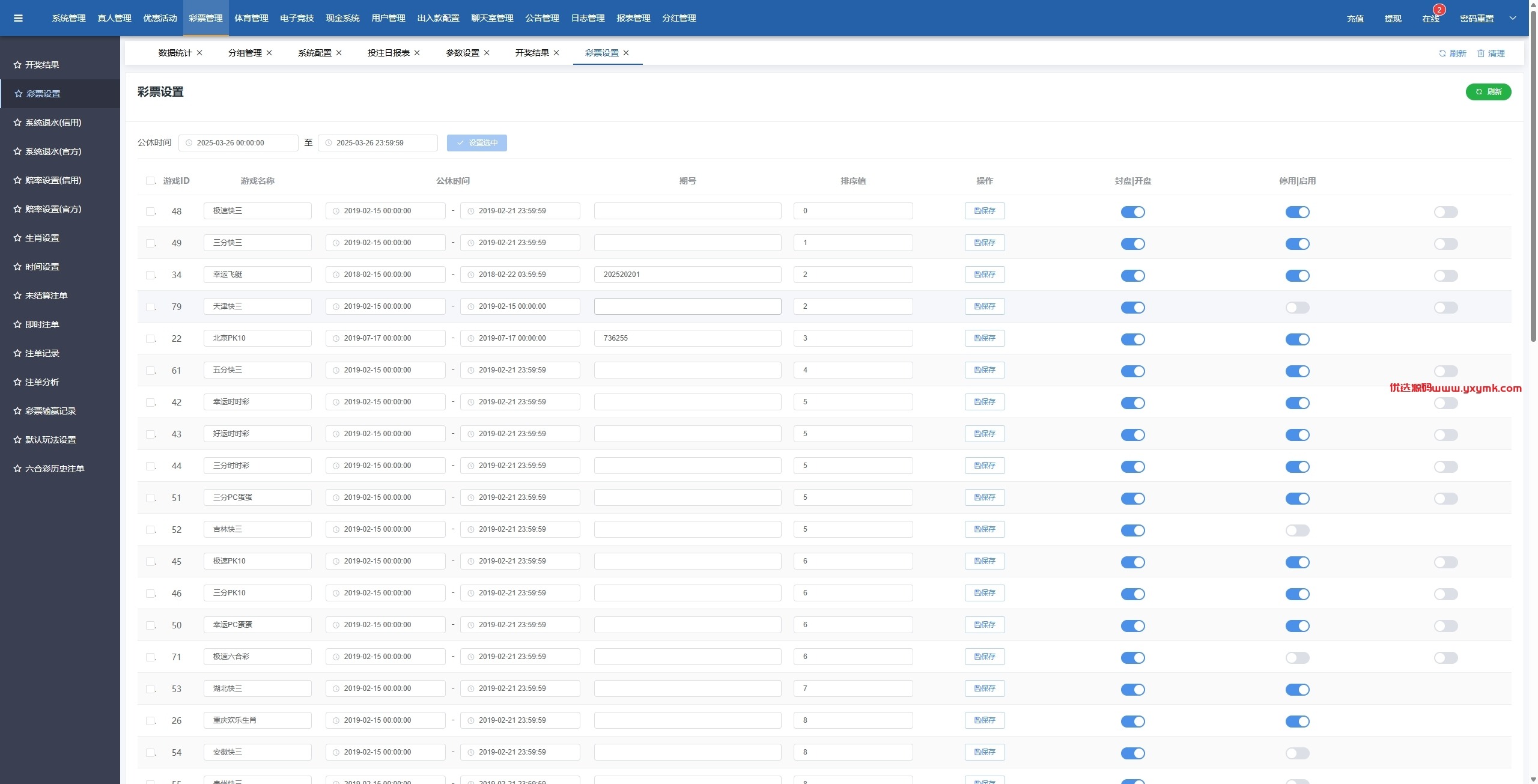The image size is (1538, 784).
Task: Close the 数据统计 tab with its X
Action: 199,53
